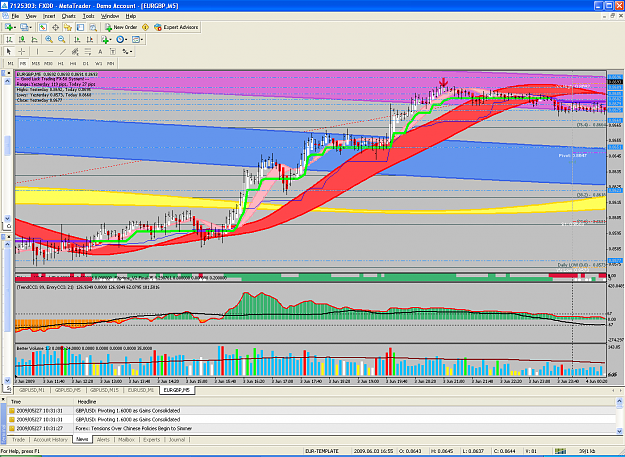
Task: Open the Charts menu
Action: 69,16
